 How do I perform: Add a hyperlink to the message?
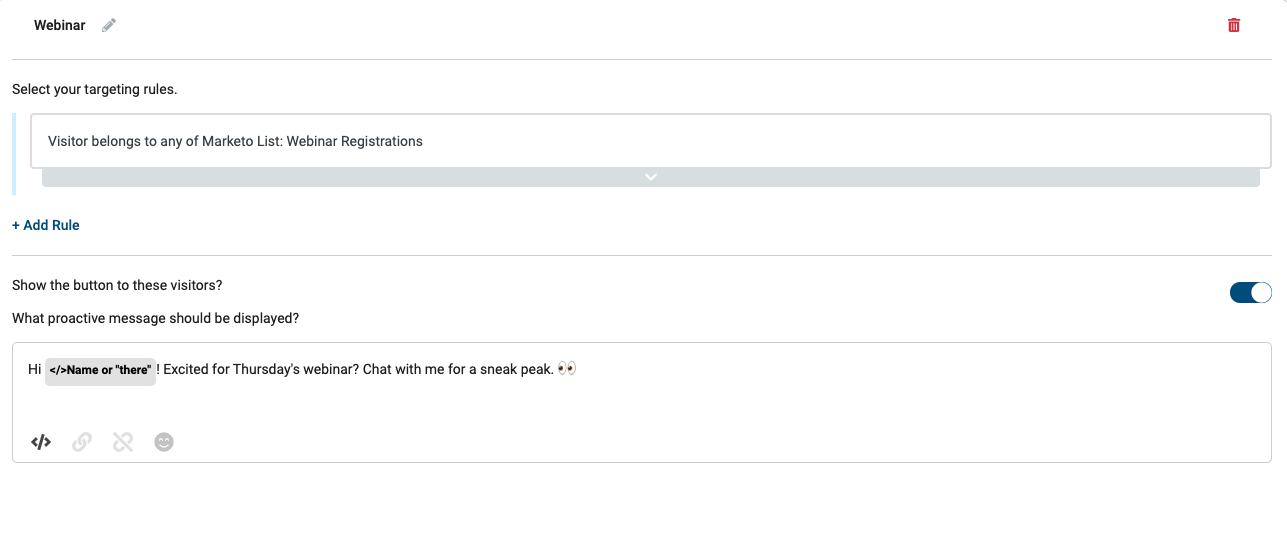(82, 442)
